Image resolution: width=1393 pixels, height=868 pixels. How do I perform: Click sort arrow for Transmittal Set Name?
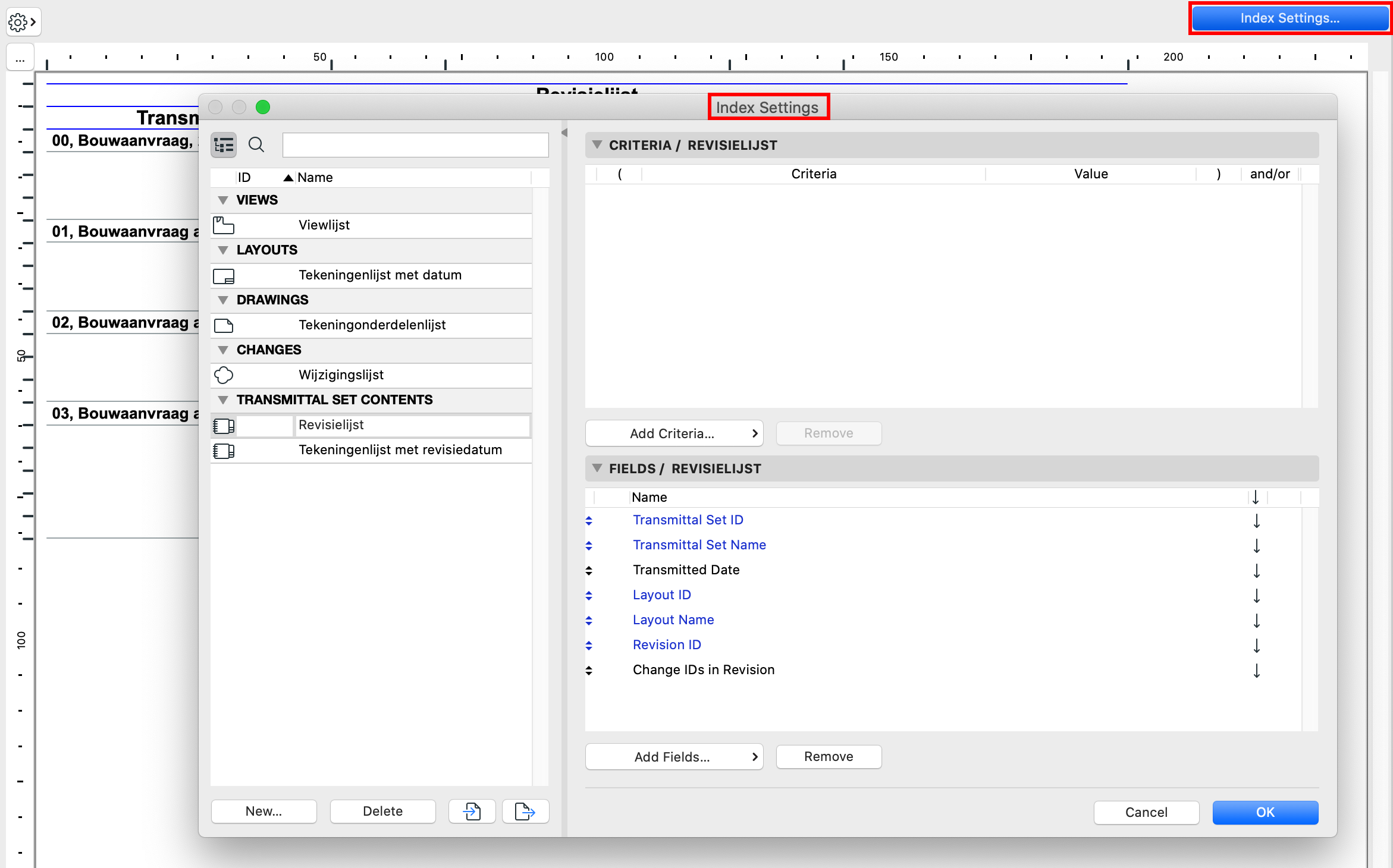(x=1256, y=546)
